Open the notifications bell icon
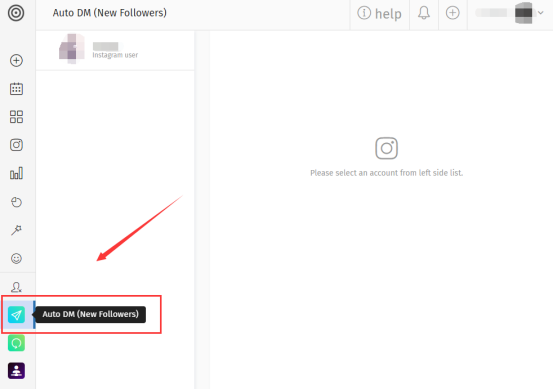Image resolution: width=553 pixels, height=389 pixels. tap(424, 13)
